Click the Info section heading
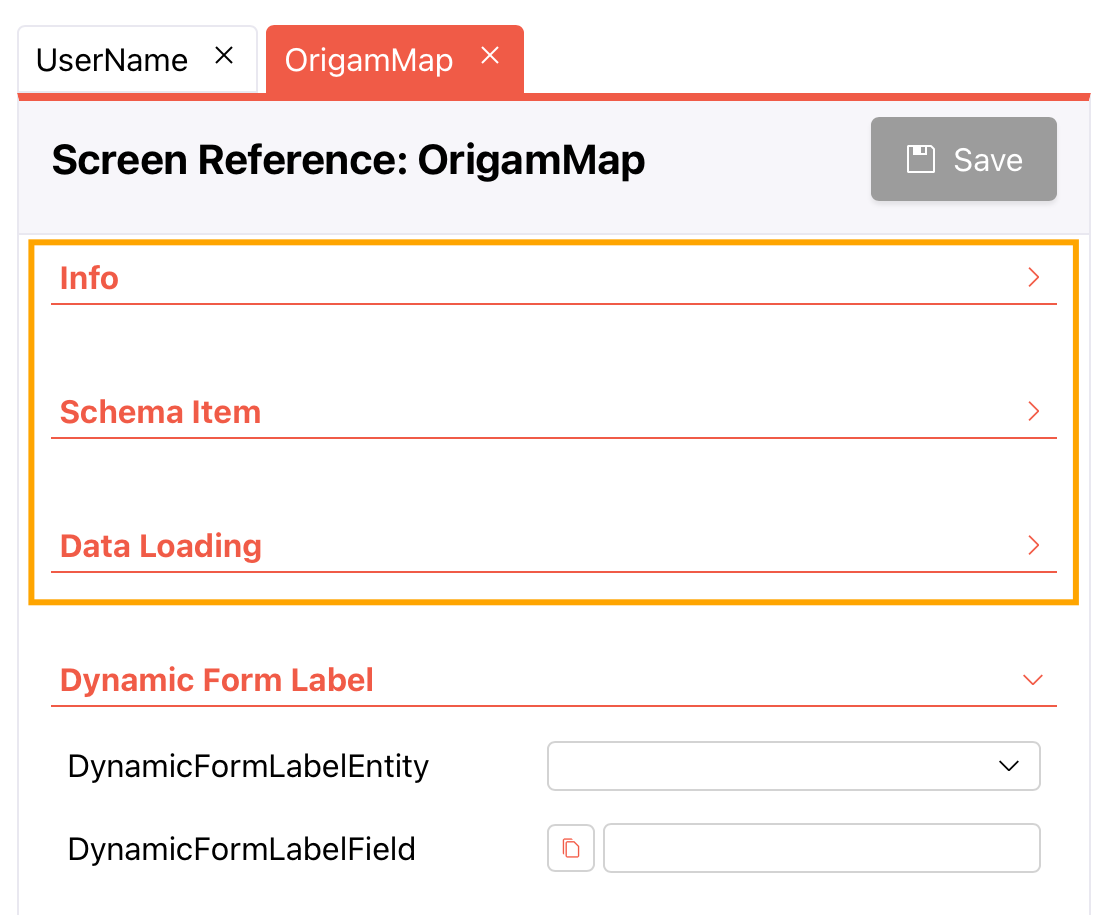The height and width of the screenshot is (915, 1104). (x=89, y=278)
